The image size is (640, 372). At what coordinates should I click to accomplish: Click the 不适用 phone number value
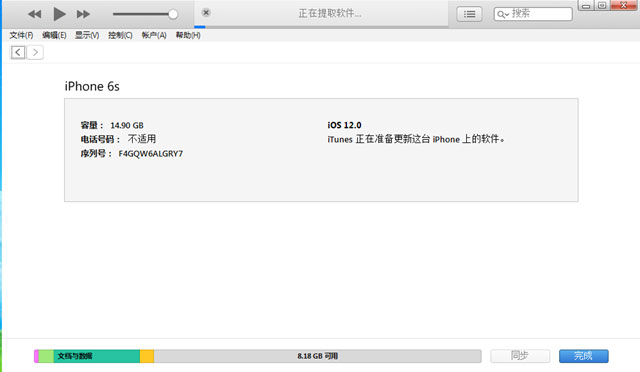pyautogui.click(x=142, y=139)
